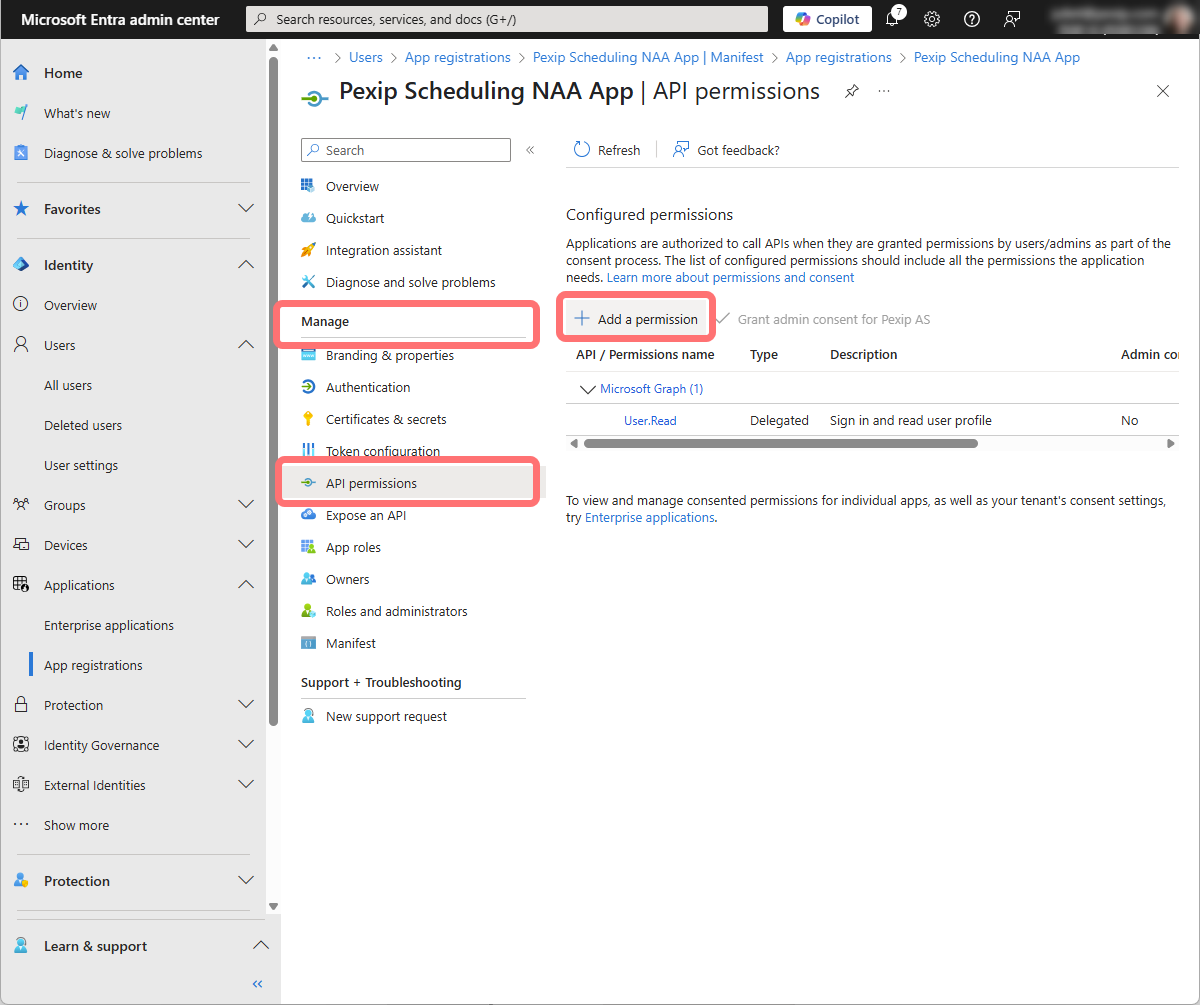Screen dimensions: 1200x1005
Task: Click the help question mark icon
Action: tap(971, 19)
